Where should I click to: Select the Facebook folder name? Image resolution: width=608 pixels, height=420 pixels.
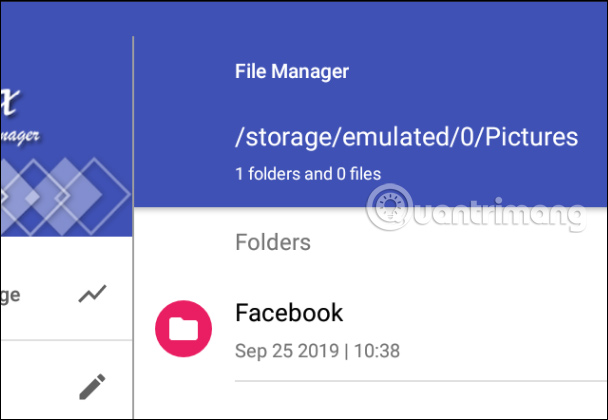[289, 313]
